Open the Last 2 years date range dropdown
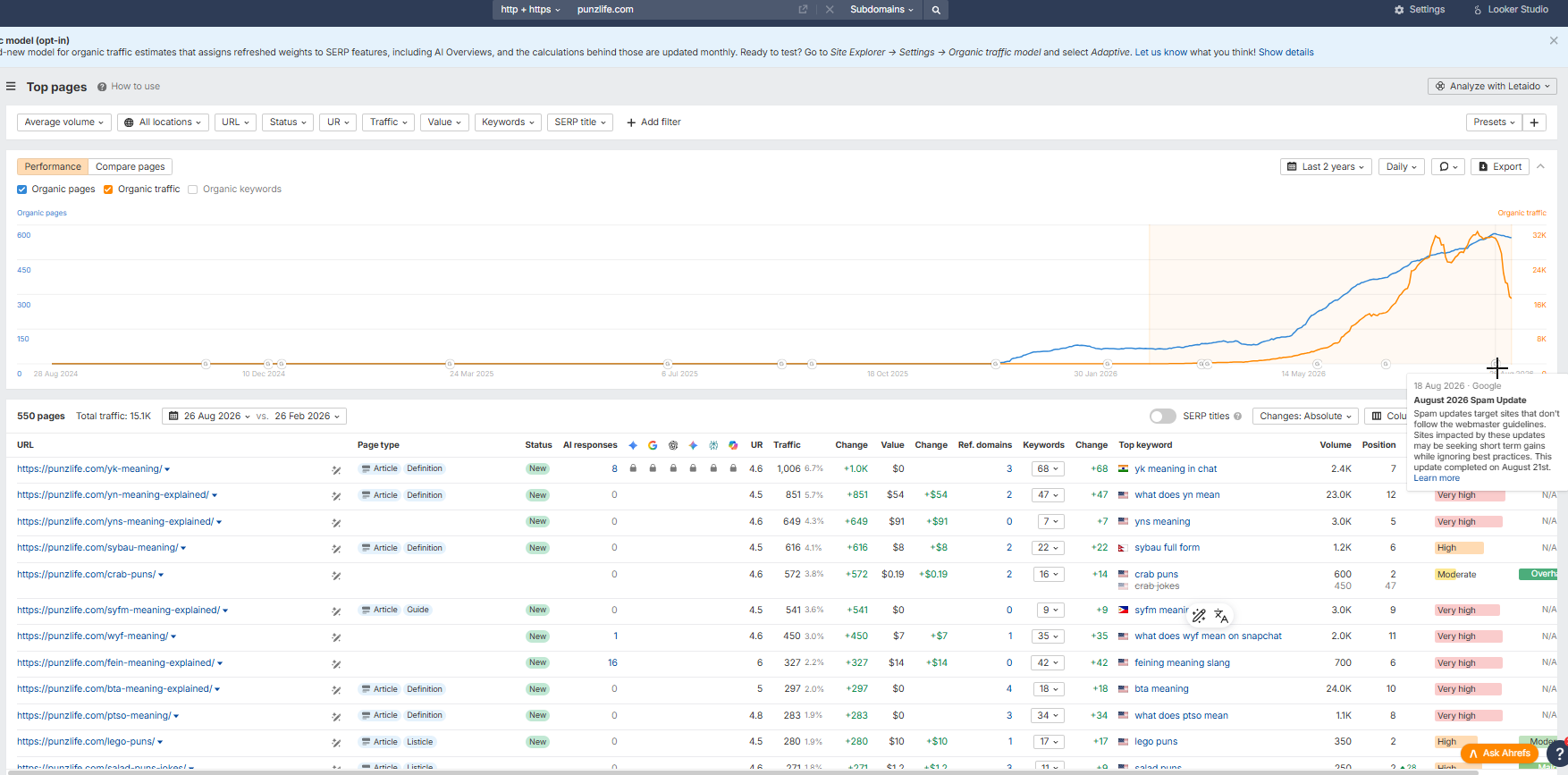1568x775 pixels. click(x=1327, y=166)
